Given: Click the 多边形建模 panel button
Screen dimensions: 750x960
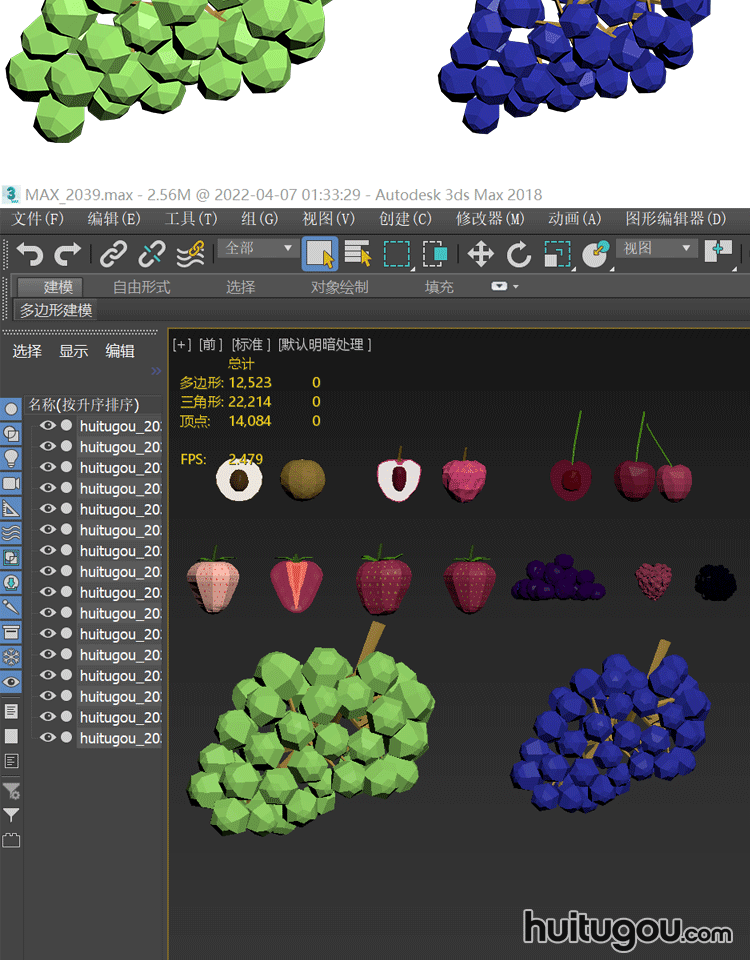Looking at the screenshot, I should click(57, 311).
